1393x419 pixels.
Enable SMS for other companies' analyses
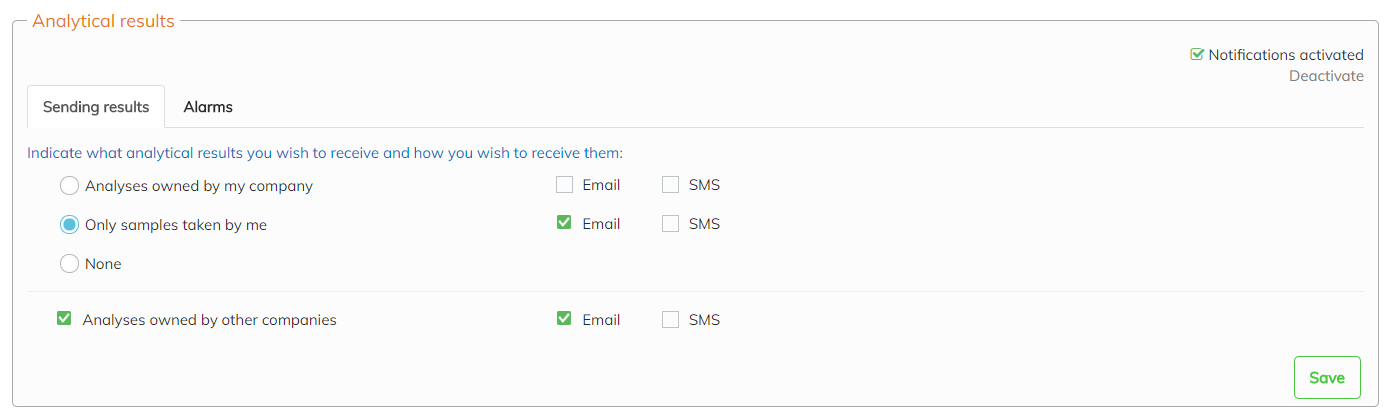pyautogui.click(x=671, y=320)
